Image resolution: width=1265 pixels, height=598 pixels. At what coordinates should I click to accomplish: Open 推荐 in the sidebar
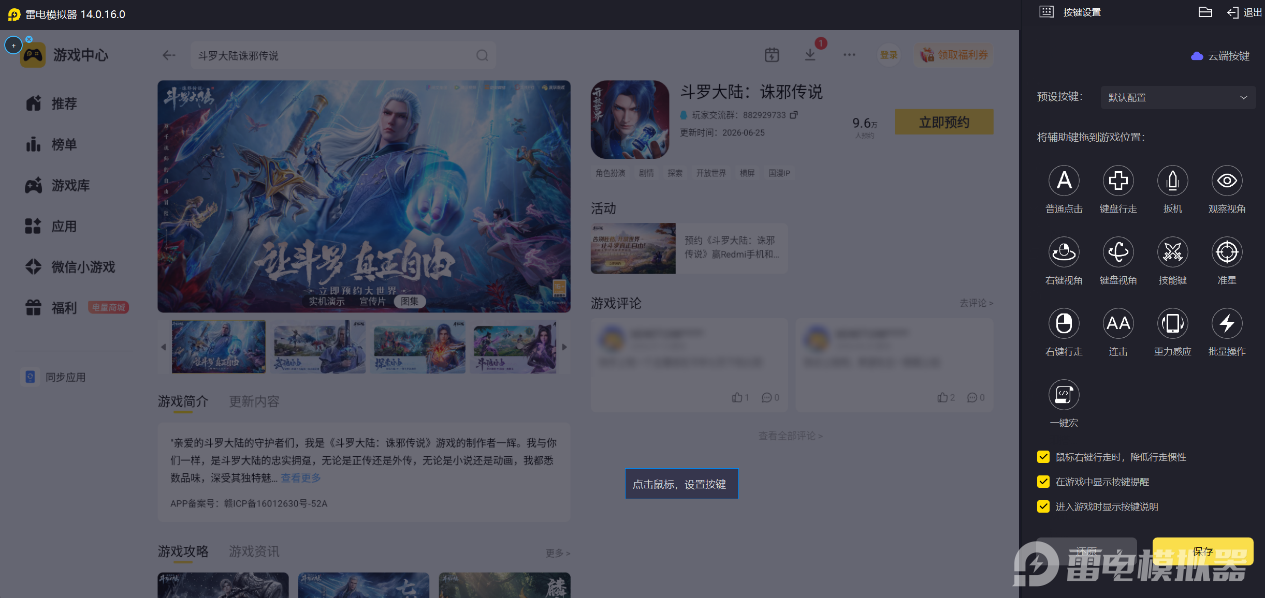pyautogui.click(x=64, y=104)
